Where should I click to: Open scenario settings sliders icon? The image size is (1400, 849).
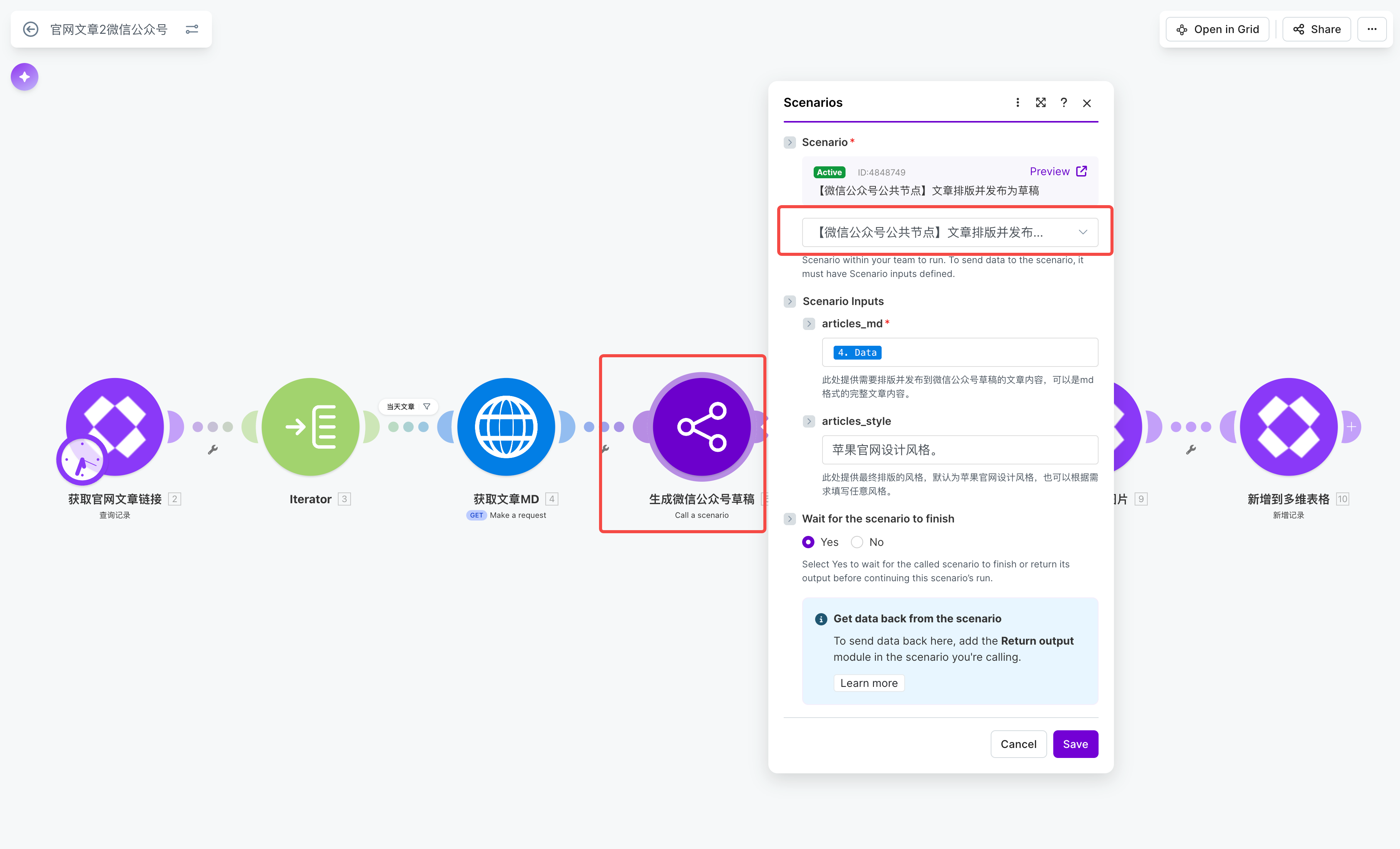pos(192,29)
